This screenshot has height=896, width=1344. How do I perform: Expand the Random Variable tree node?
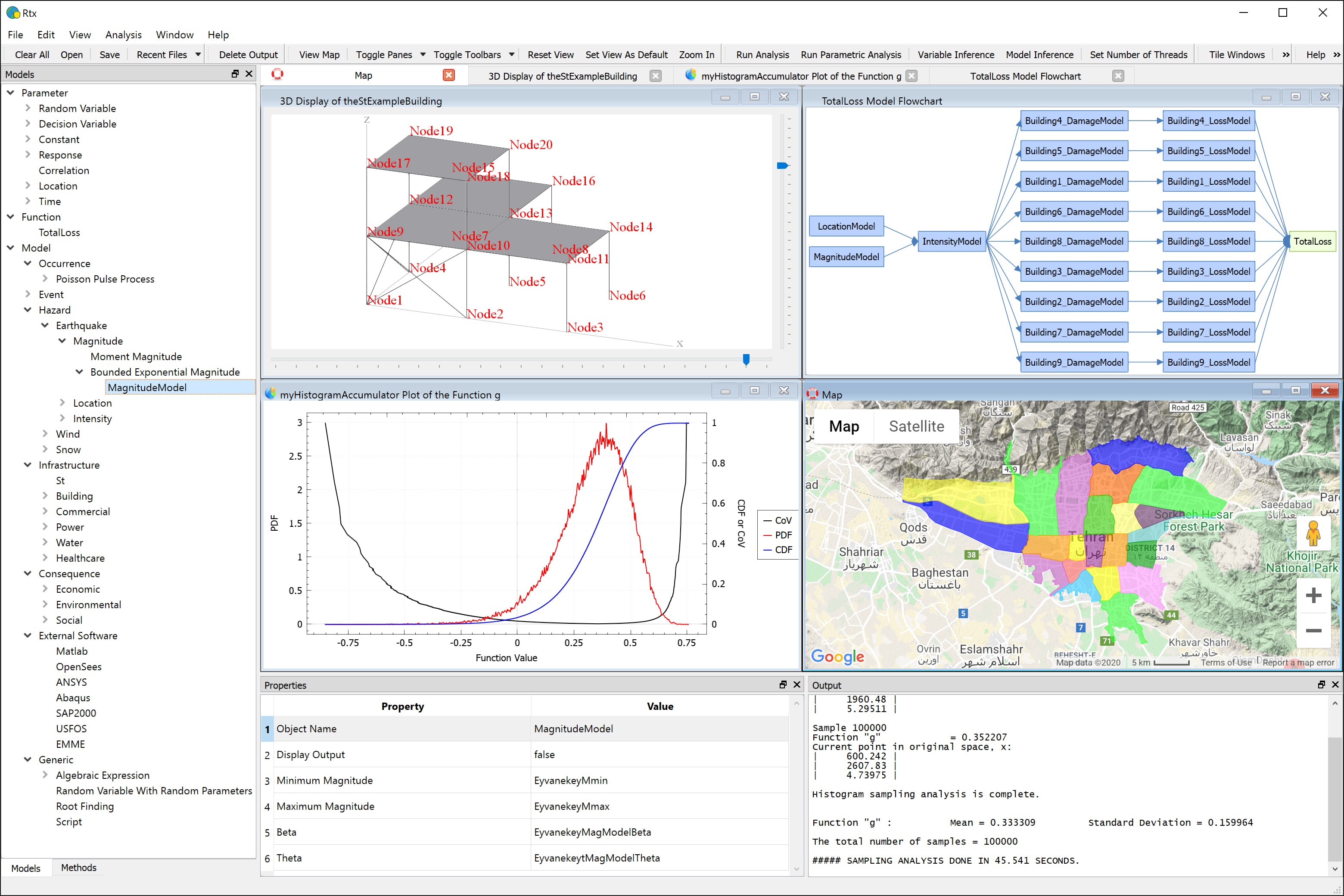click(28, 108)
